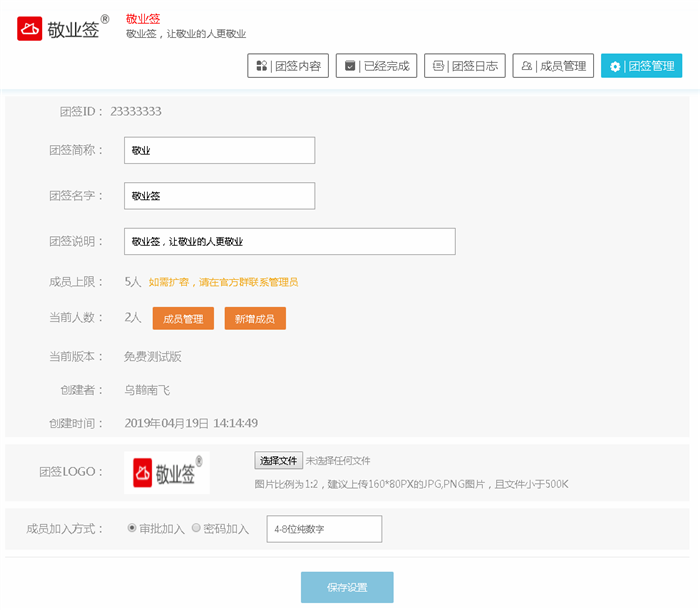700x610 pixels.
Task: Click the orange 成员管理 button
Action: point(183,318)
